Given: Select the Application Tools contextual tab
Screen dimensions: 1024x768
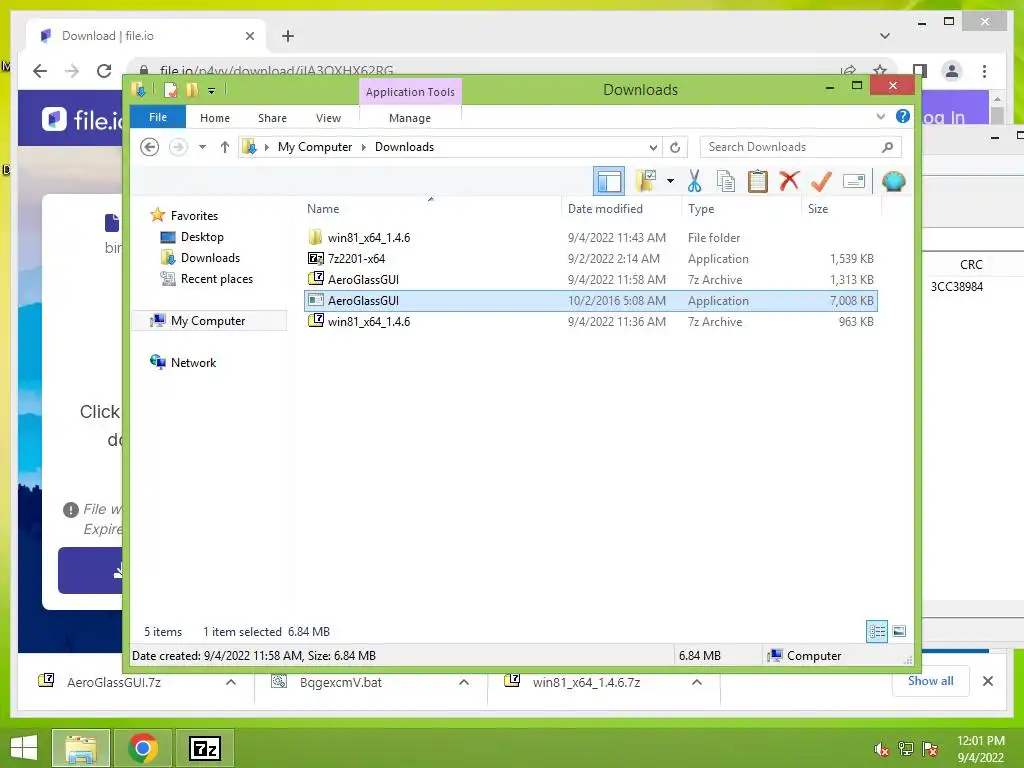Looking at the screenshot, I should click(x=410, y=91).
